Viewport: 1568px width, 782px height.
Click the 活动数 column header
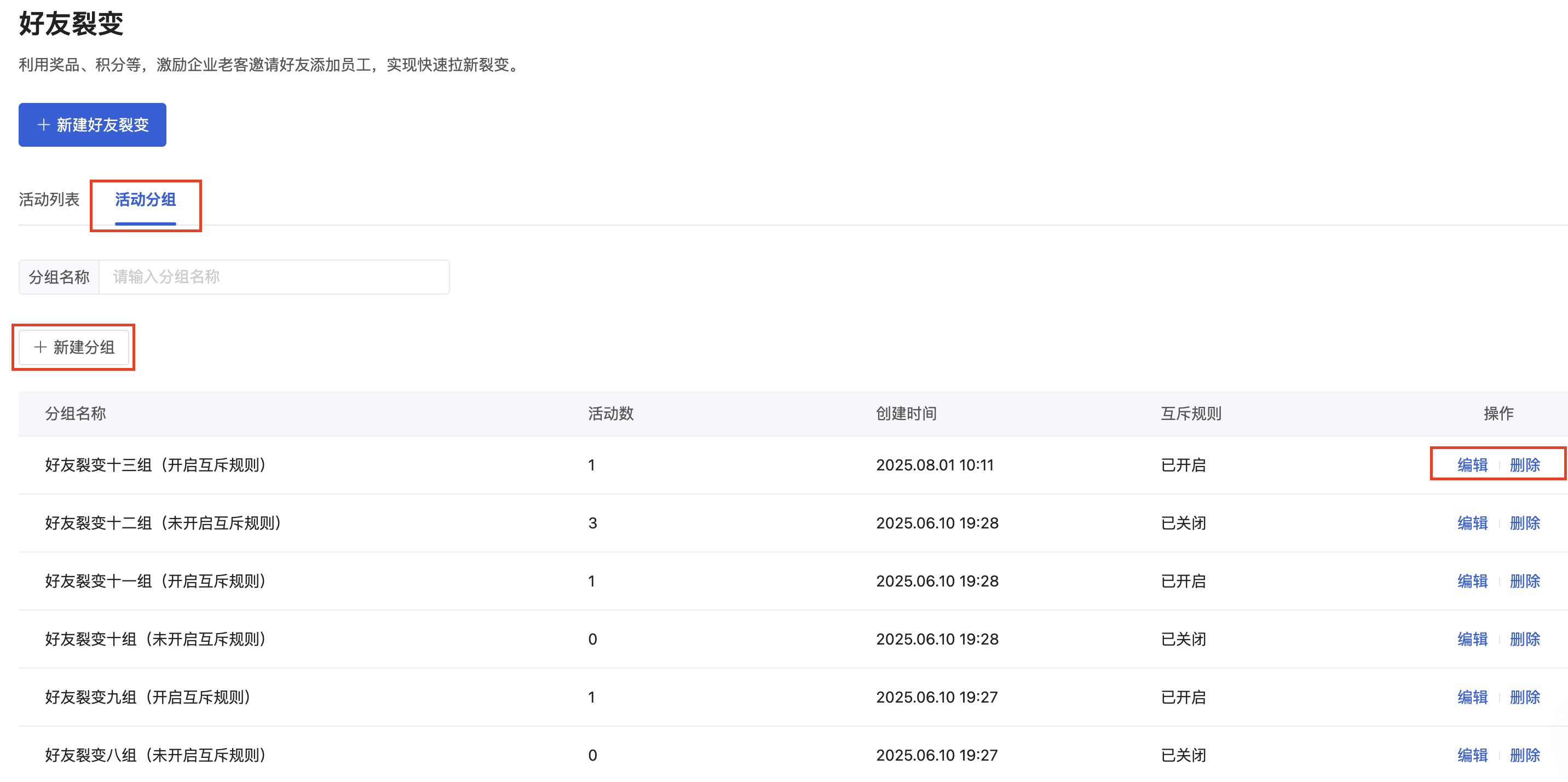tap(610, 413)
